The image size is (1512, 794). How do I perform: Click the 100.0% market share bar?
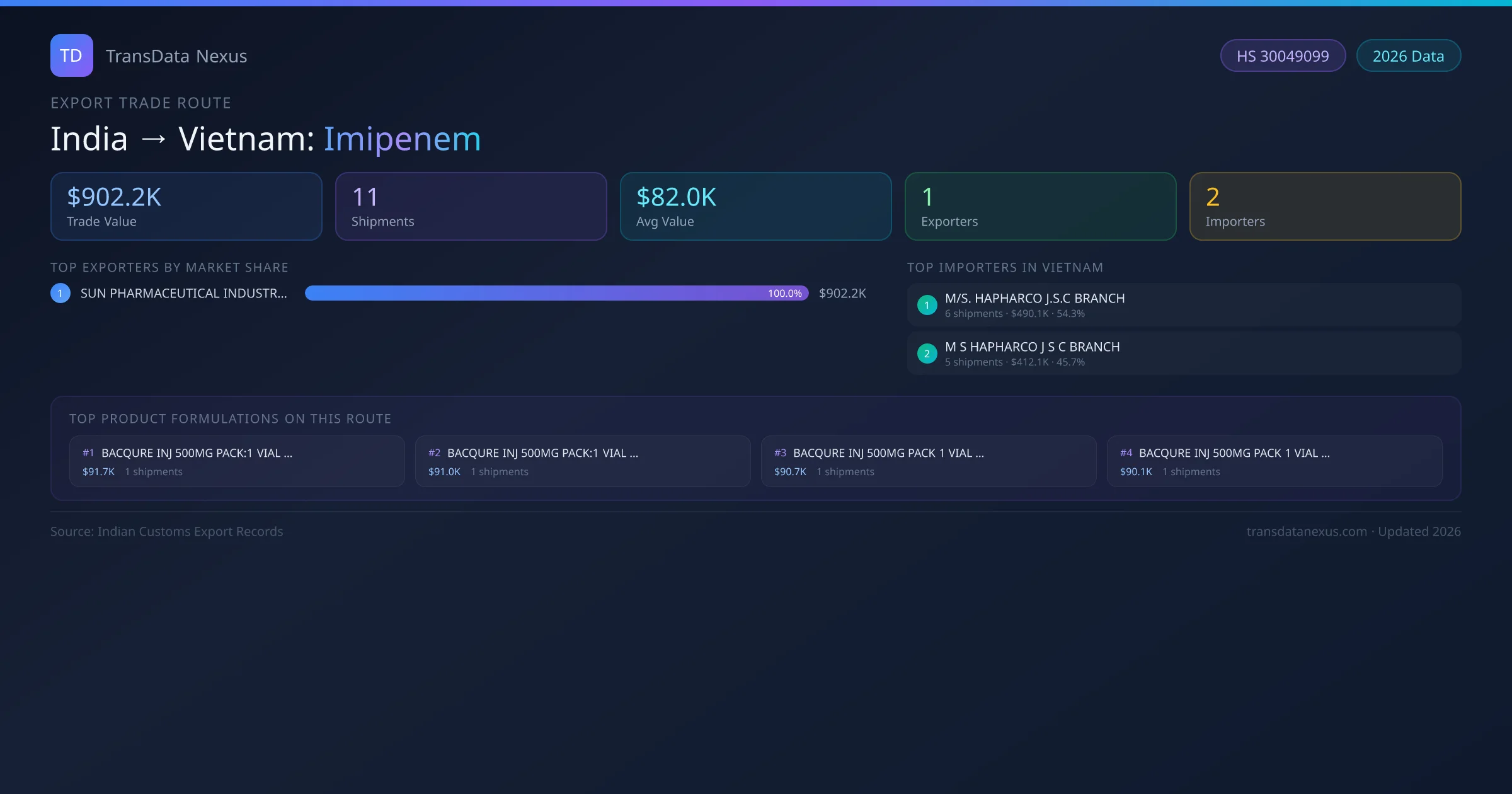(x=556, y=293)
